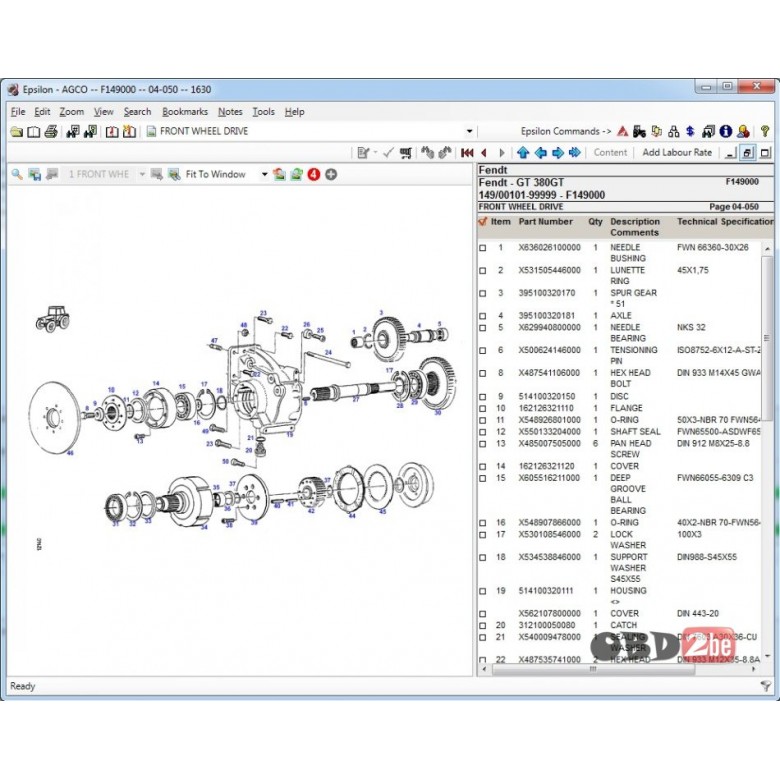
Task: Print the current parts page
Action: tap(51, 132)
